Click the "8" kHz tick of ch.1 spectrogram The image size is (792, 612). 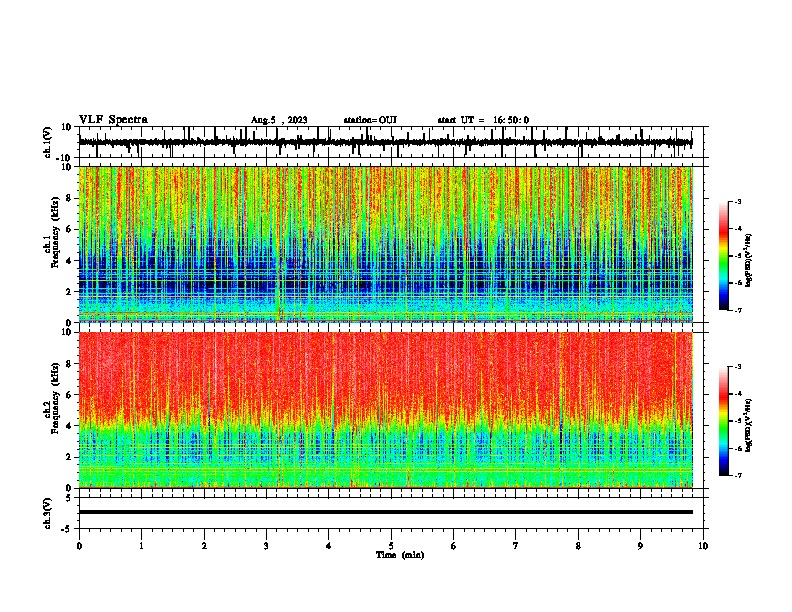[69, 198]
